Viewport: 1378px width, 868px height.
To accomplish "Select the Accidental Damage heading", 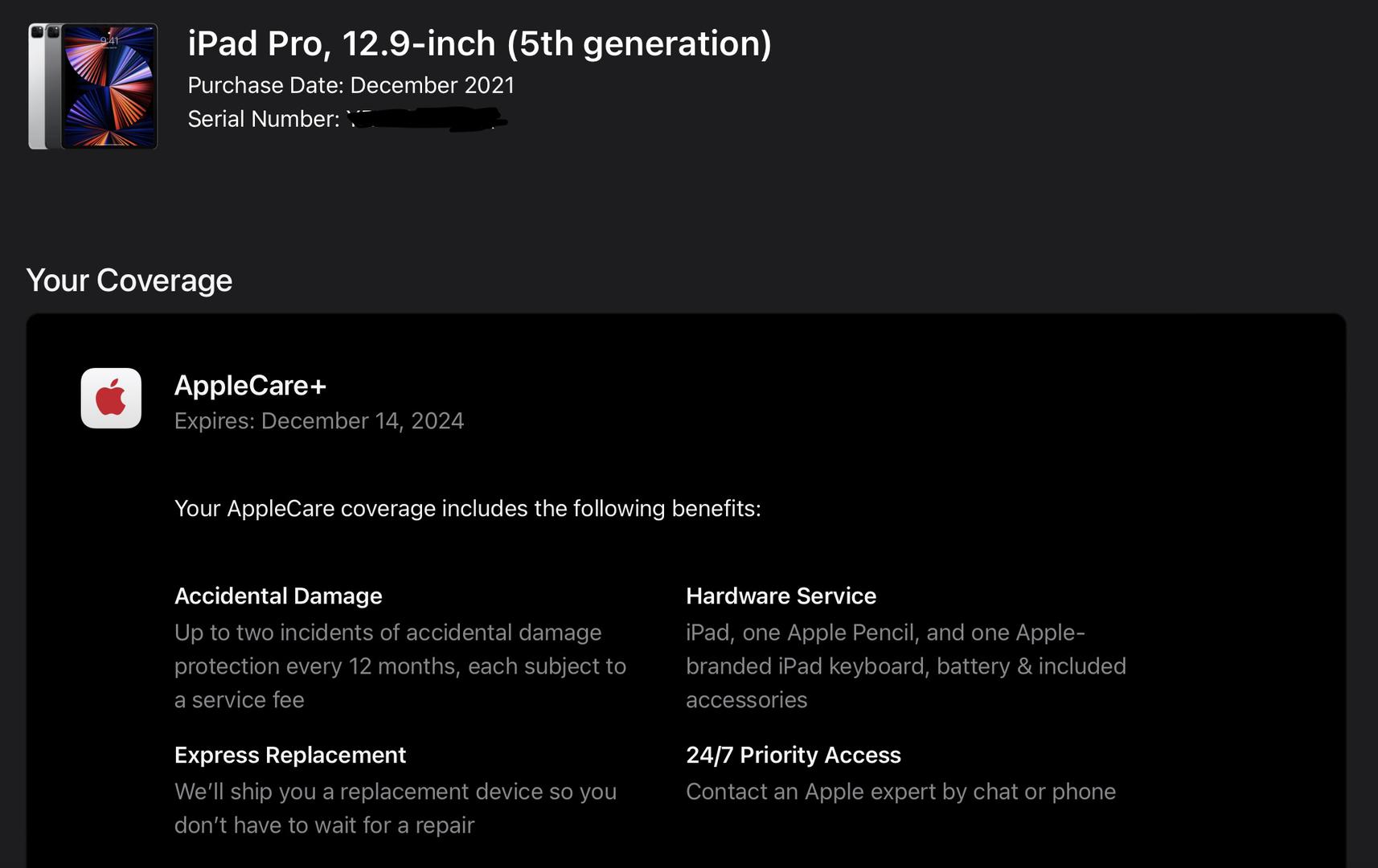I will click(278, 596).
